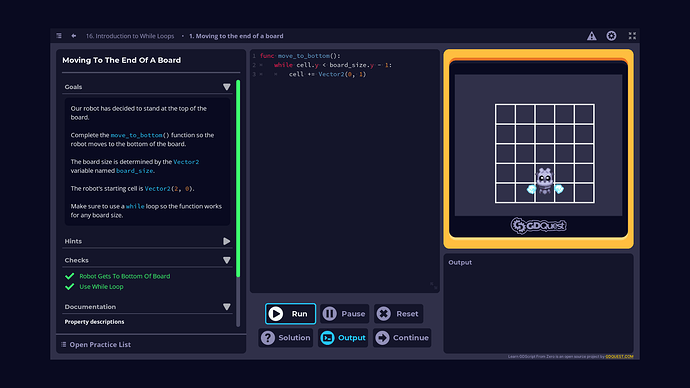Screen dimensions: 690x388
Task: Click the top-left cell of the game board
Action: point(506,114)
